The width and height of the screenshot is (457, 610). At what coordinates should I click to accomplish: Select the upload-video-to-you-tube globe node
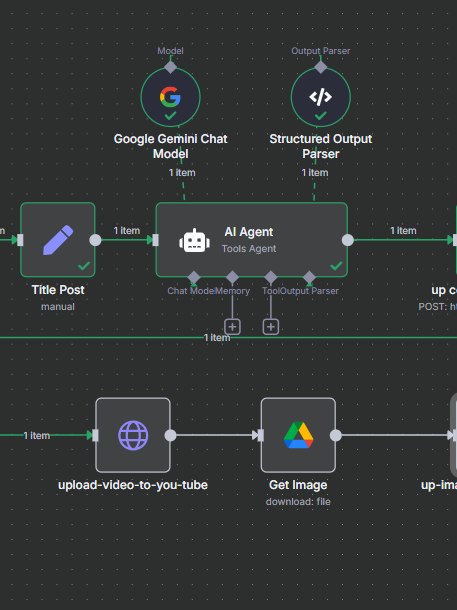tap(133, 435)
